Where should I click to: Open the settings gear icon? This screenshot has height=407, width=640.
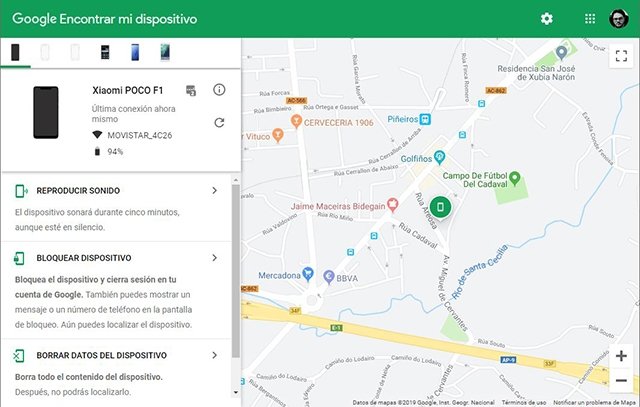pos(547,19)
